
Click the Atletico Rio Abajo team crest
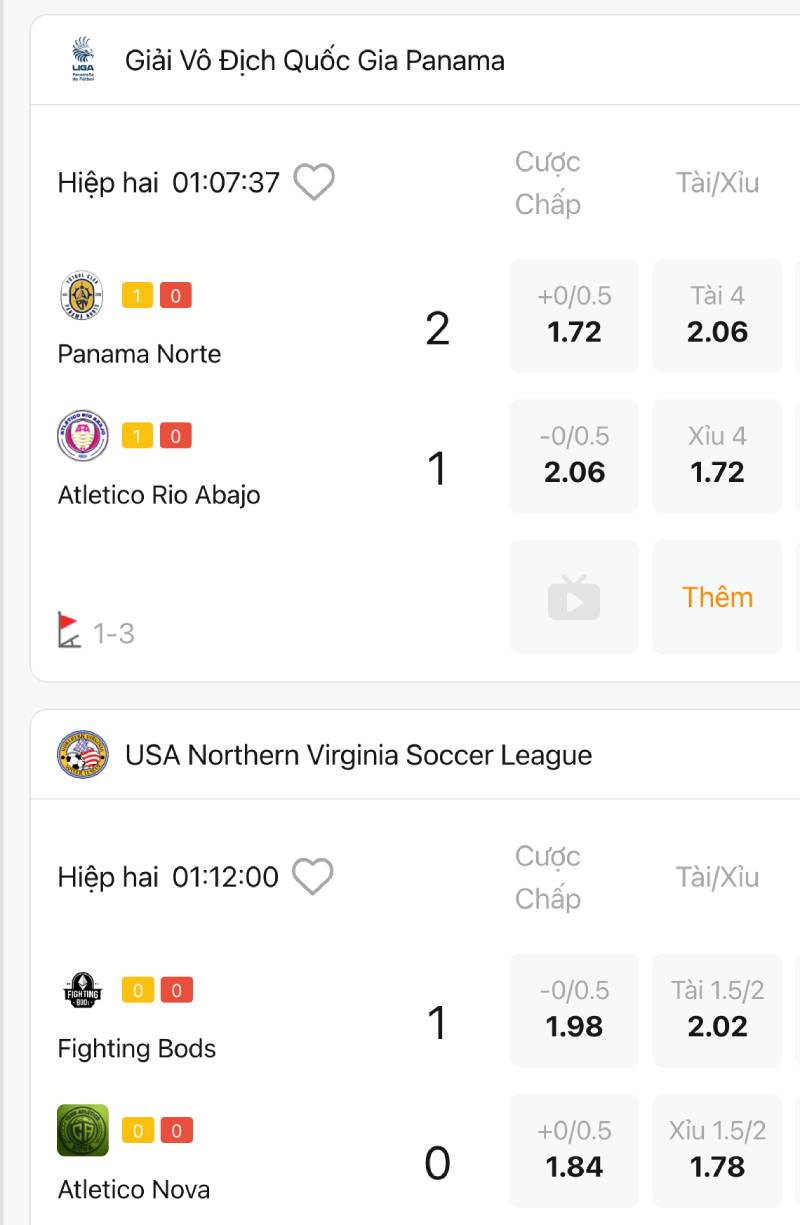(x=82, y=436)
